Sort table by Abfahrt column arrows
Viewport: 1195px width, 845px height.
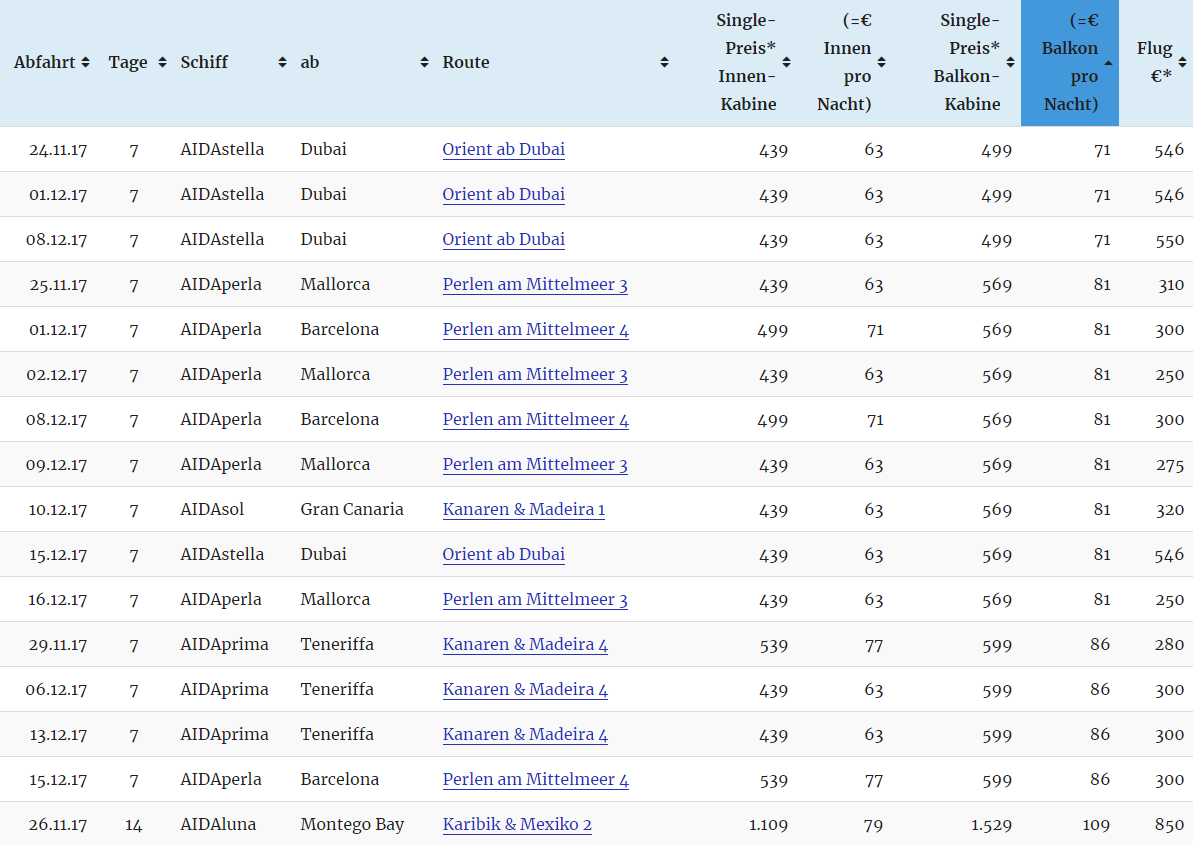point(85,62)
